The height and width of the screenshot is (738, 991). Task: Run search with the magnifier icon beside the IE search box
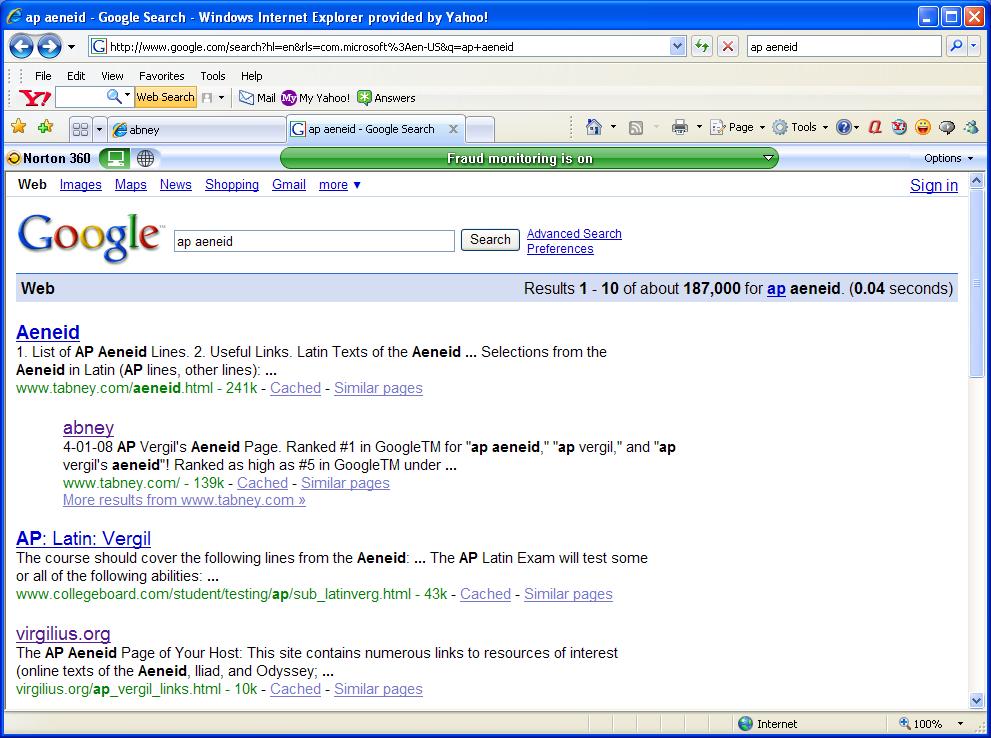click(956, 46)
